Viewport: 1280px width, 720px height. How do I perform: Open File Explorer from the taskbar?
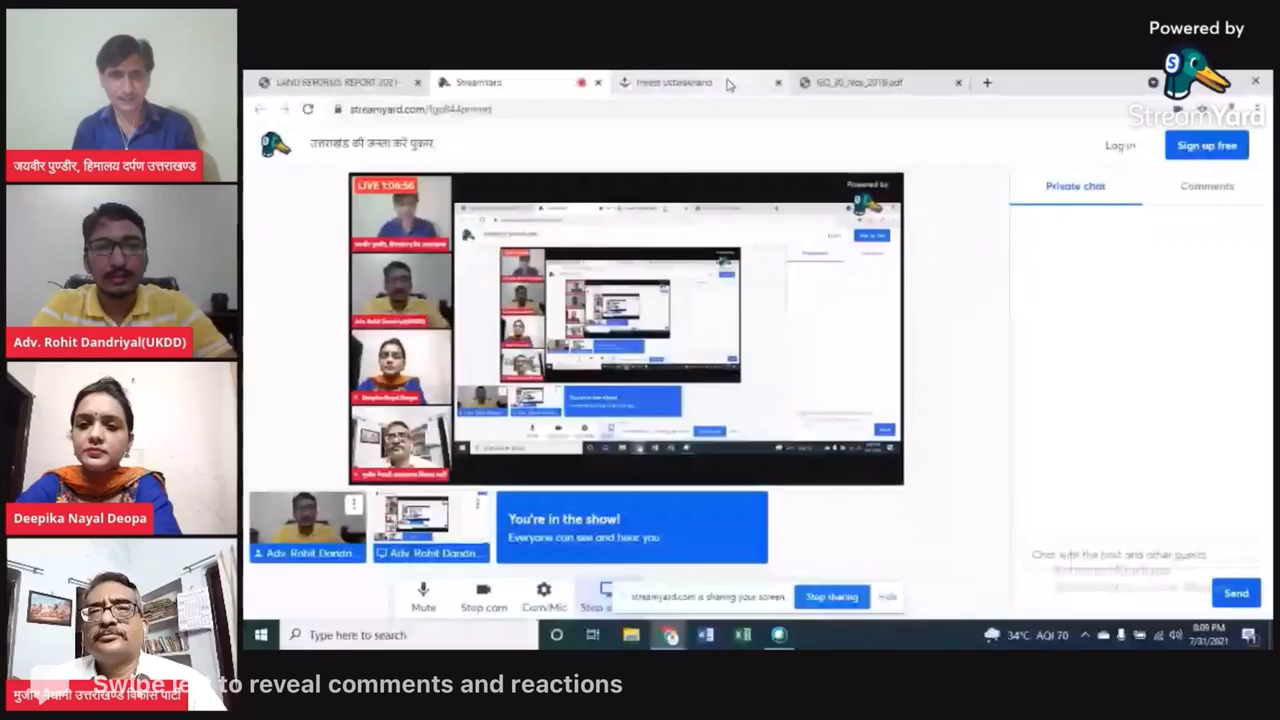pyautogui.click(x=631, y=635)
